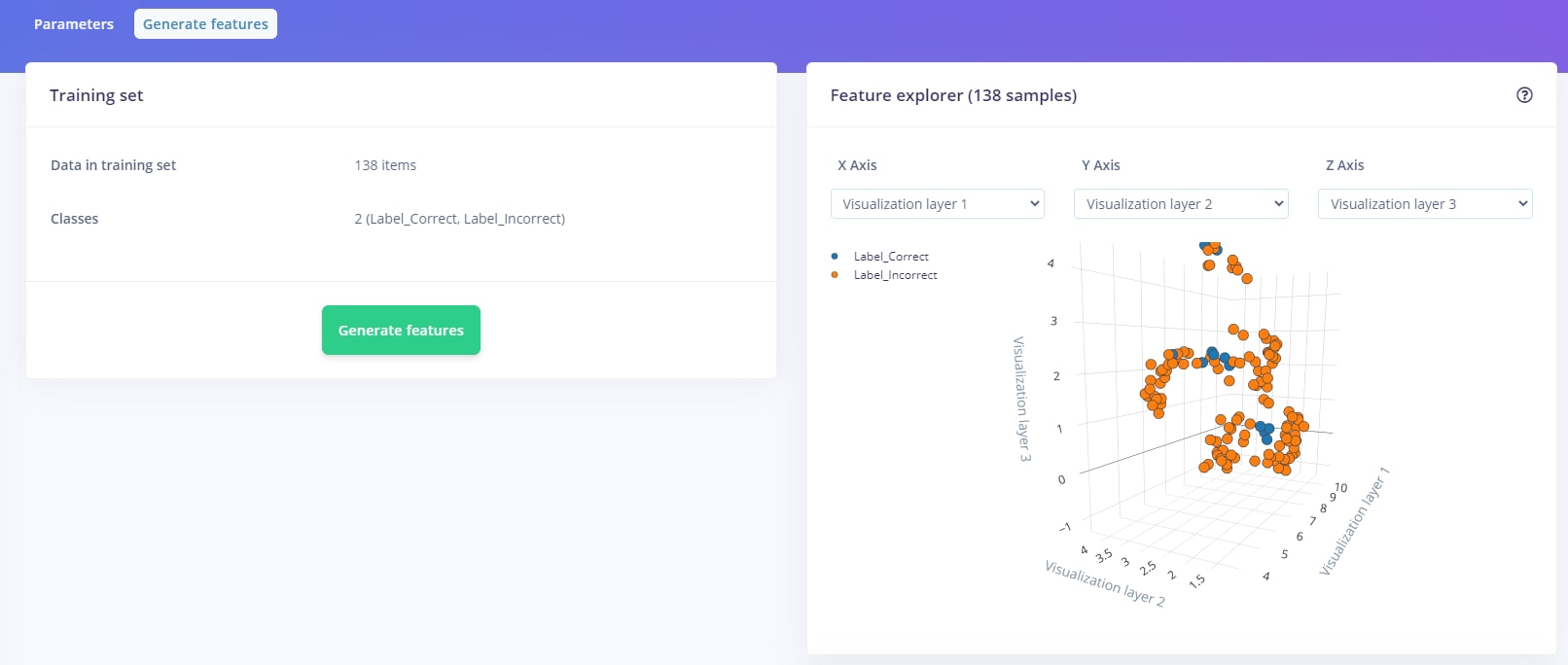The height and width of the screenshot is (665, 1568).
Task: Click the orange Label_Incorrect legend color marker
Action: pyautogui.click(x=835, y=275)
